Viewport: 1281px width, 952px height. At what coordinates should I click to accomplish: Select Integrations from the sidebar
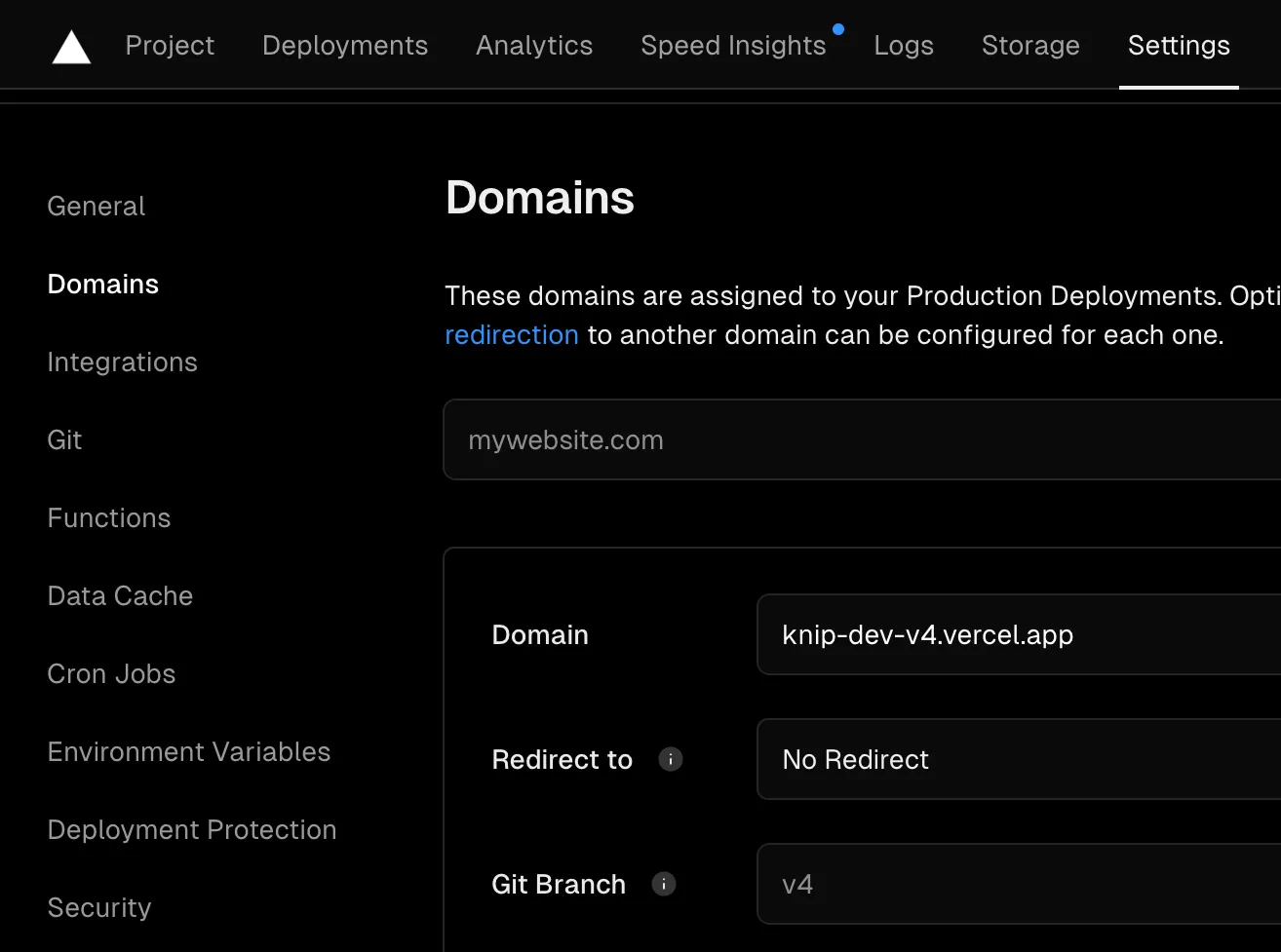pyautogui.click(x=122, y=362)
